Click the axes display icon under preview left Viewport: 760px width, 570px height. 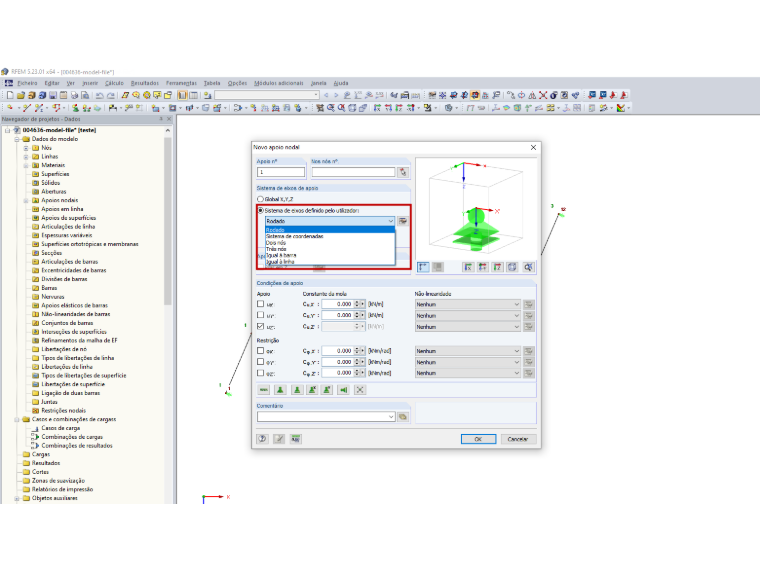[x=423, y=267]
